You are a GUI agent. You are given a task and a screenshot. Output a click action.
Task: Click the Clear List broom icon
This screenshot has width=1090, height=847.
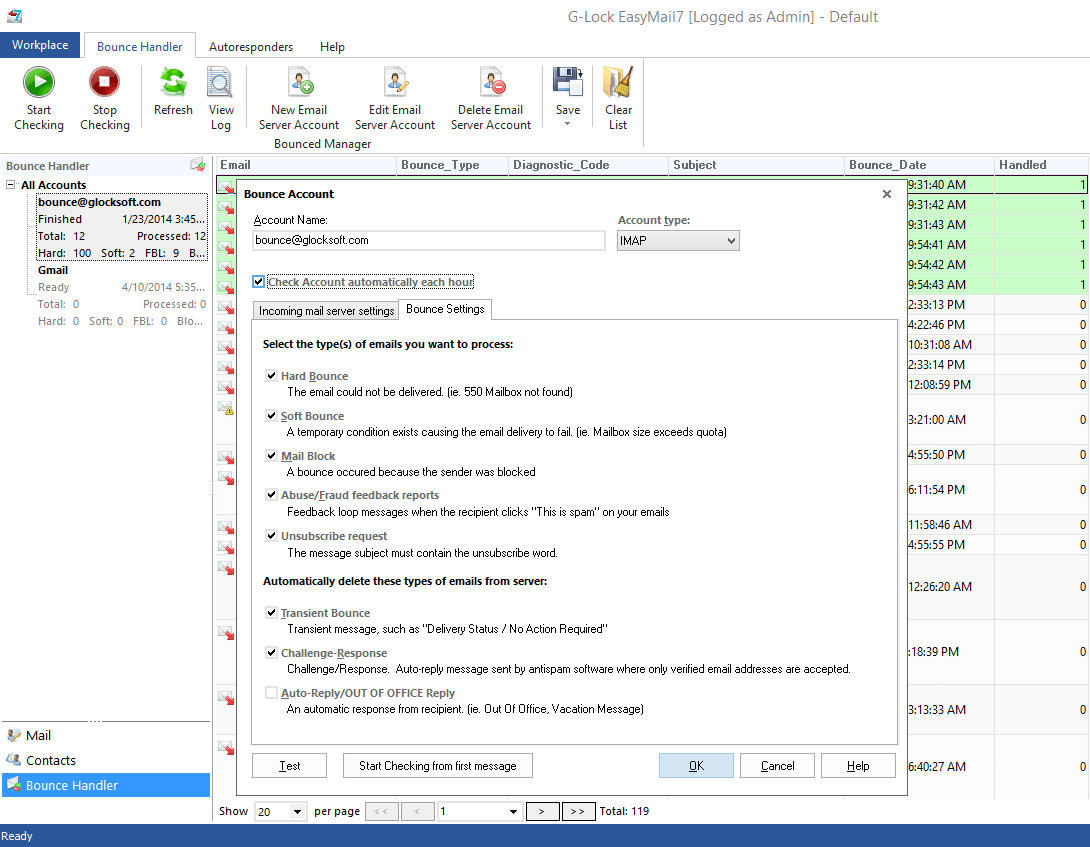click(618, 82)
